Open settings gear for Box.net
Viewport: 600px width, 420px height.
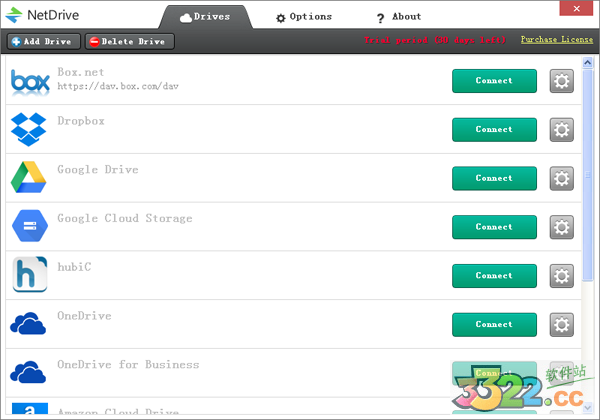561,81
